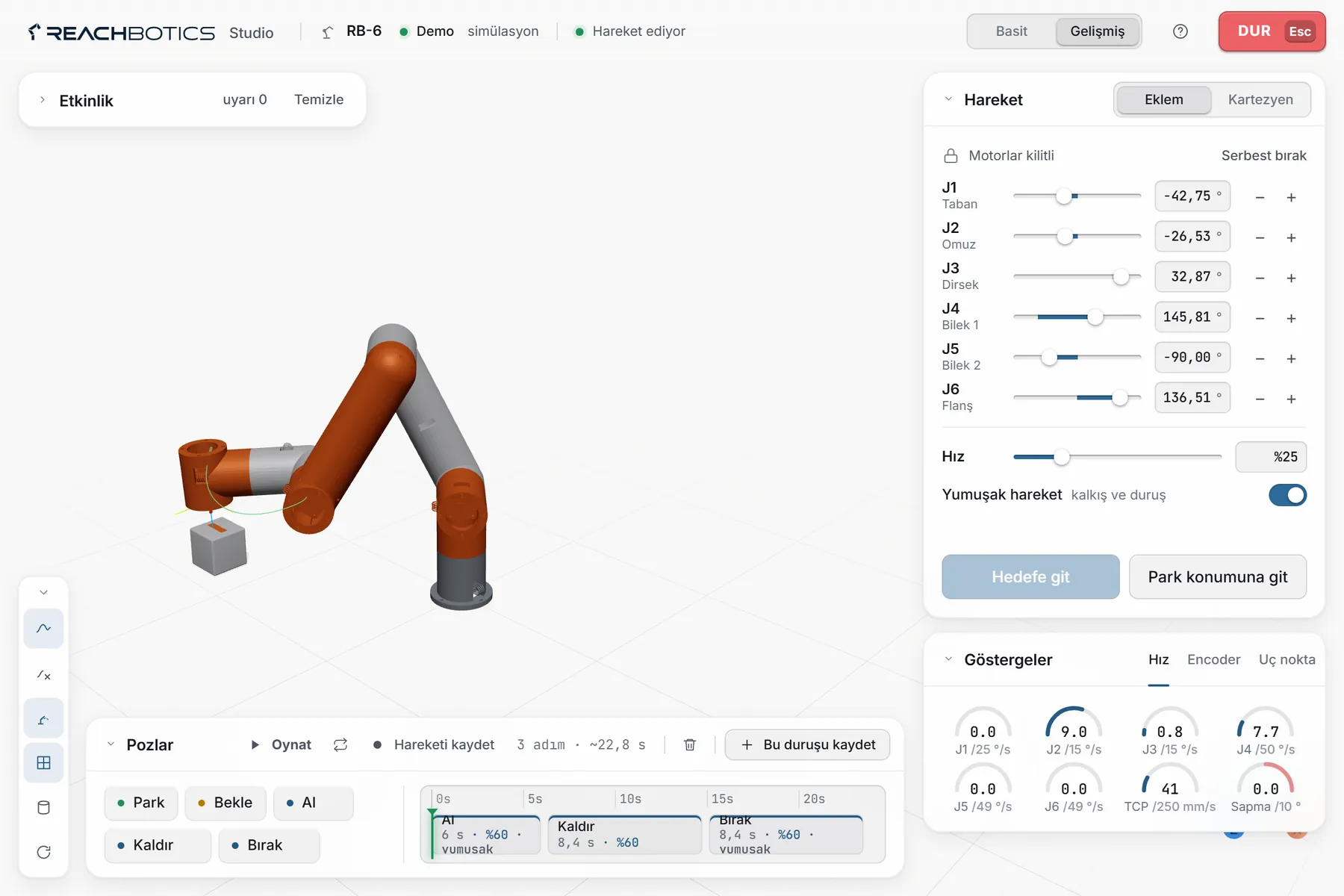The width and height of the screenshot is (1344, 896).
Task: Start recording with Hareketi kaydet
Action: [x=433, y=744]
